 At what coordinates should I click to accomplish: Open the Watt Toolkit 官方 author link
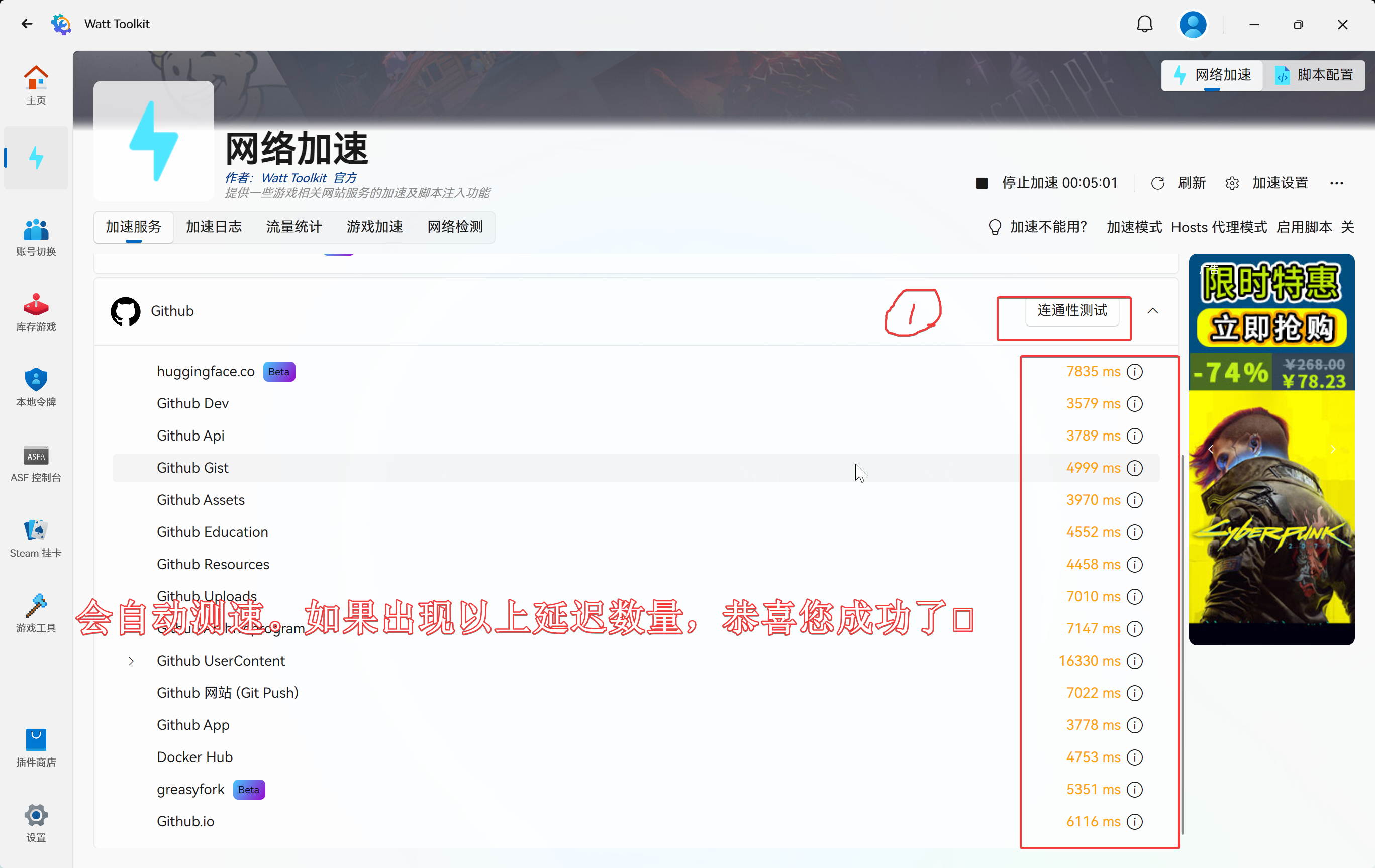coord(309,178)
